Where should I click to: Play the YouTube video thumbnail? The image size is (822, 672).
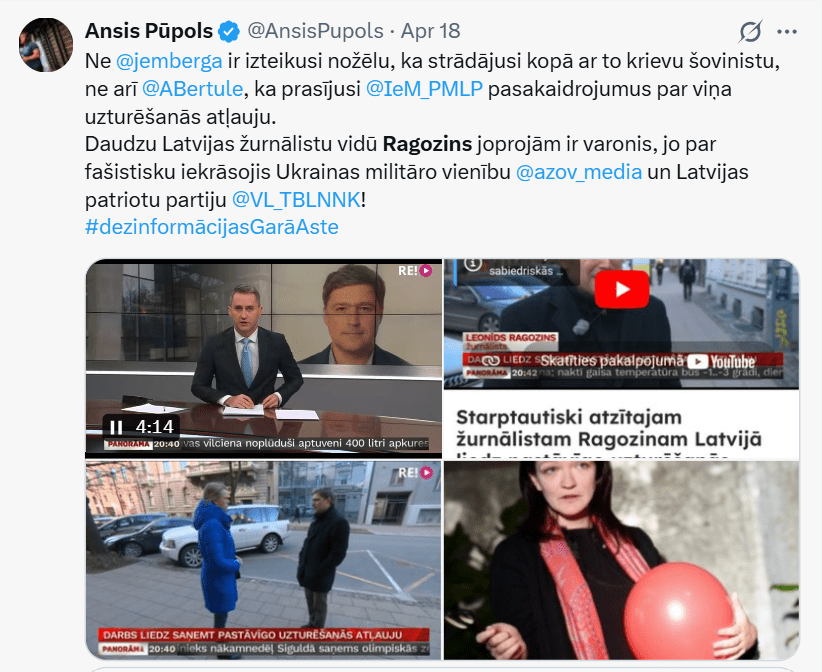622,289
